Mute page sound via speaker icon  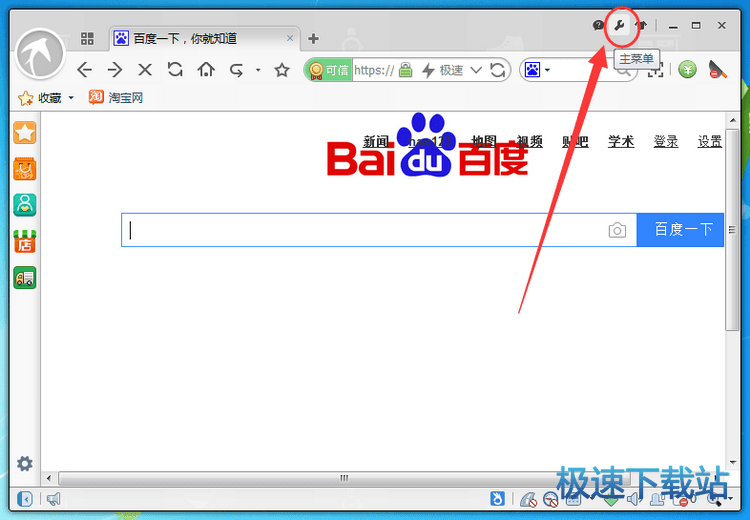coord(634,500)
